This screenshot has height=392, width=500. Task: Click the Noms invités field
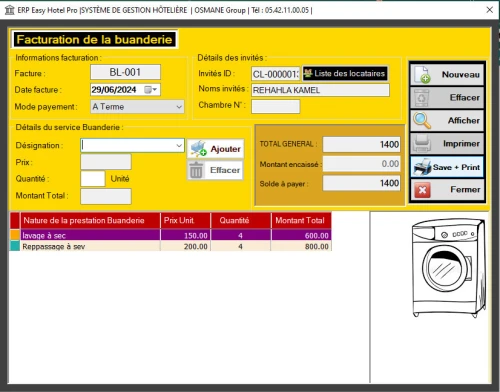coord(320,90)
